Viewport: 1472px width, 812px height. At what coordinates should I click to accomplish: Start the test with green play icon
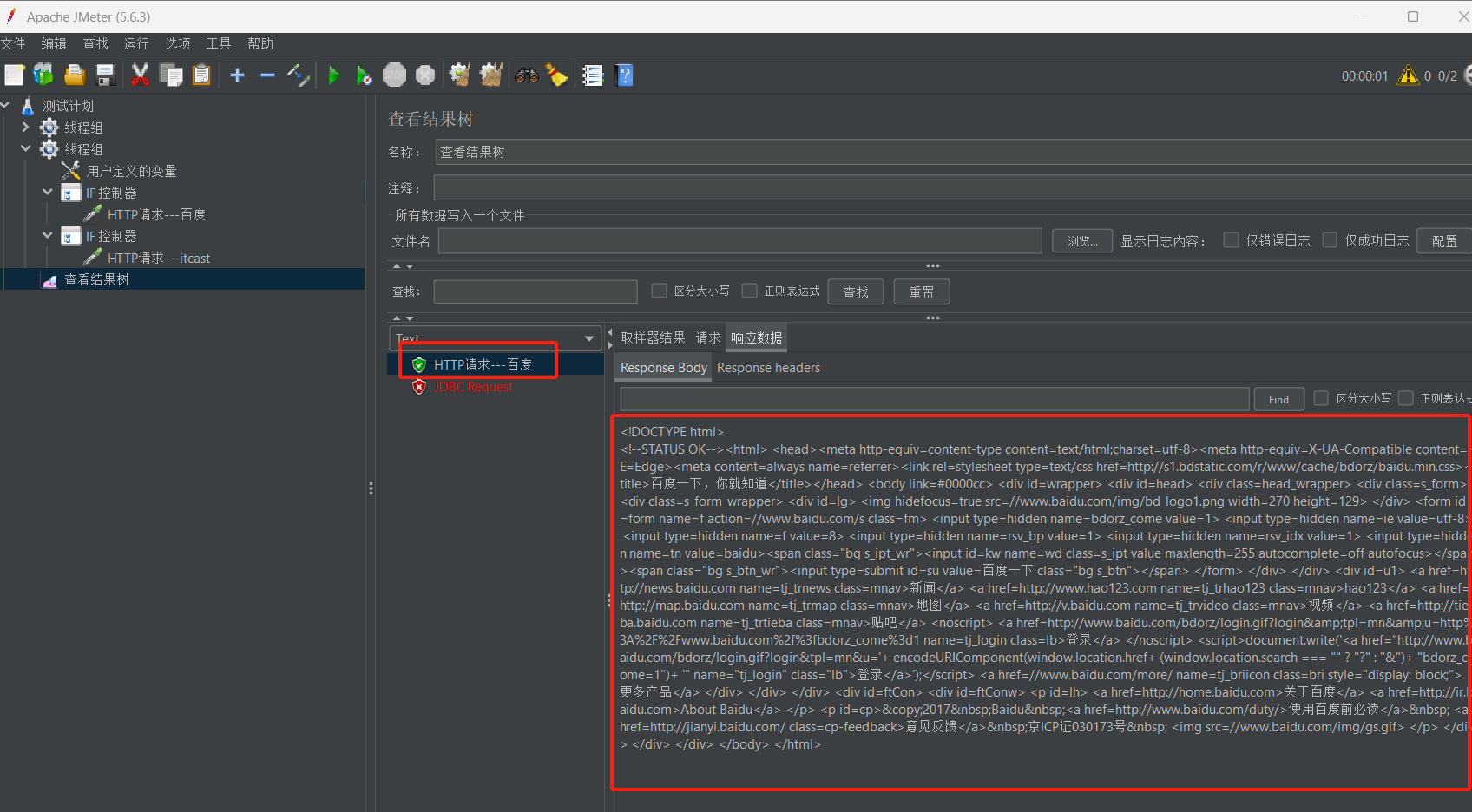pyautogui.click(x=333, y=75)
